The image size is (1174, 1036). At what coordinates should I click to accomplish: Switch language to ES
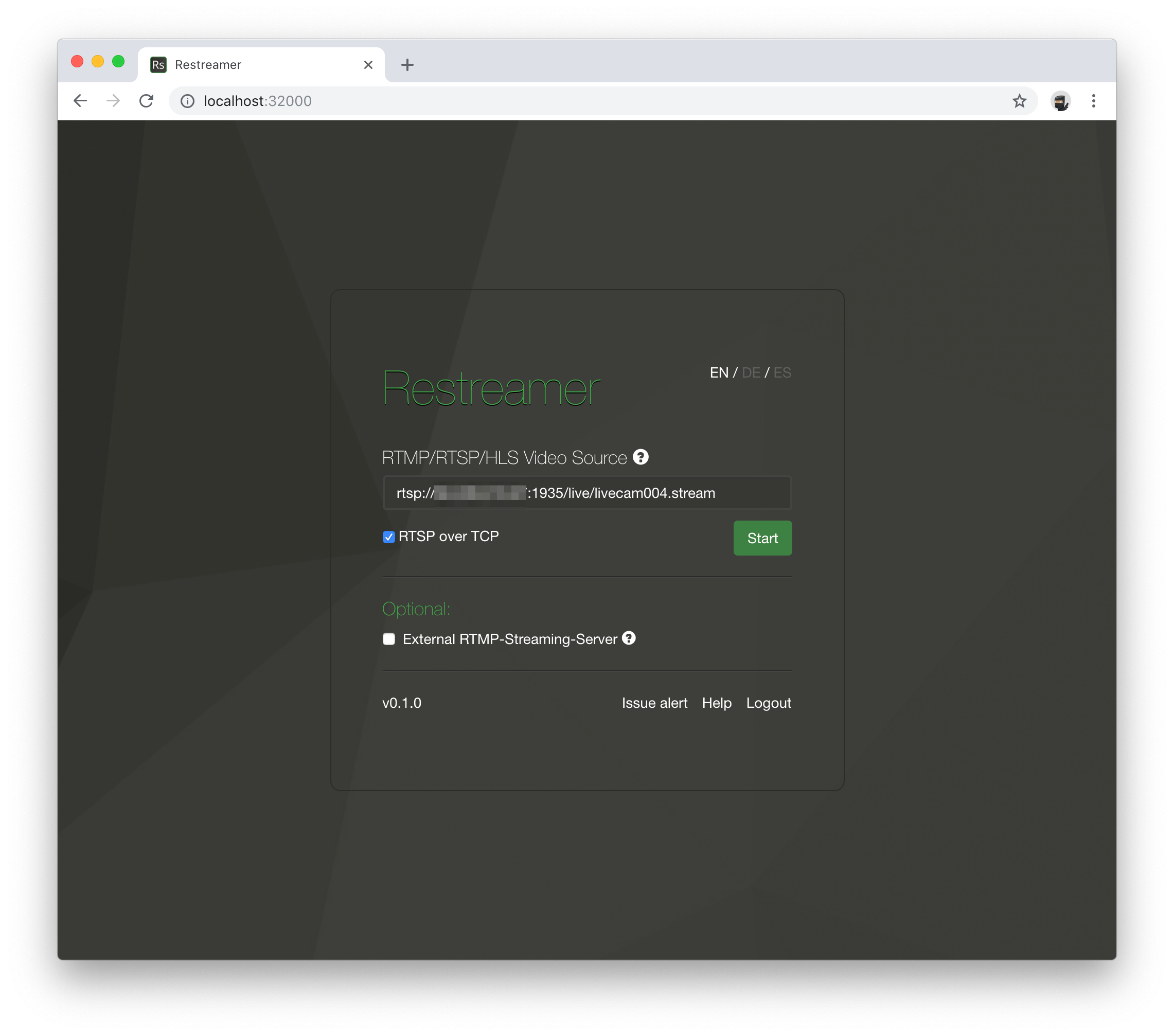tap(781, 373)
